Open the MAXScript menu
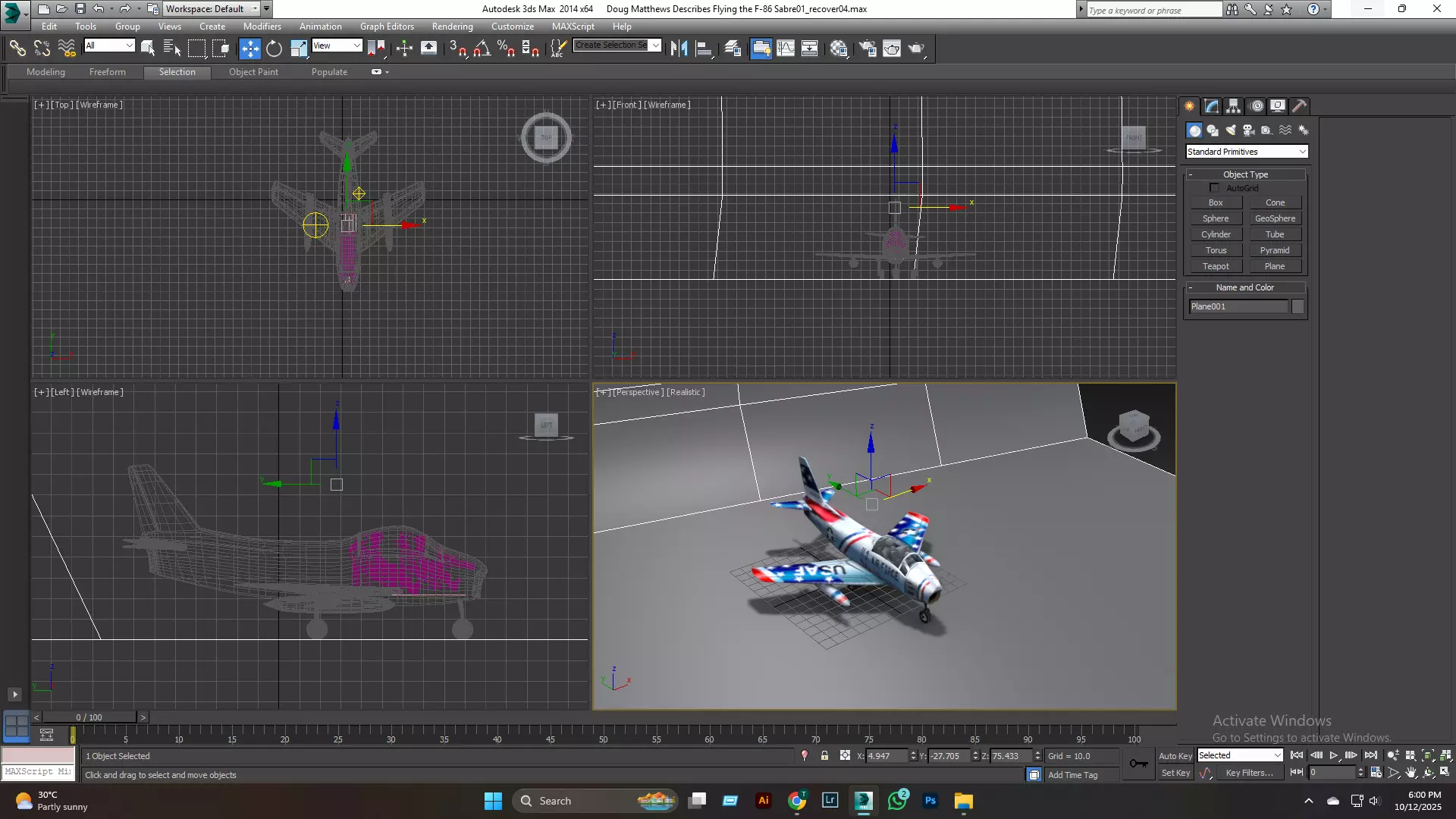The width and height of the screenshot is (1456, 819). pos(573,27)
